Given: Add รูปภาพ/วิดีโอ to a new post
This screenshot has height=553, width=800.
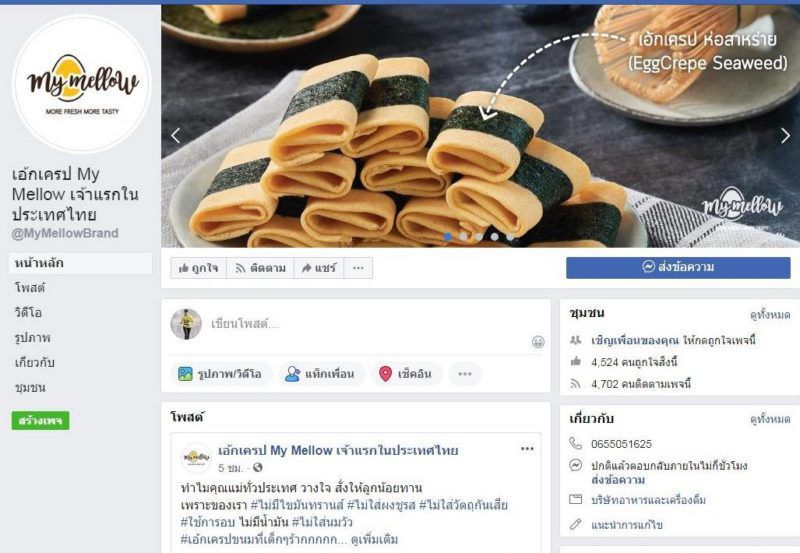Looking at the screenshot, I should click(x=220, y=374).
